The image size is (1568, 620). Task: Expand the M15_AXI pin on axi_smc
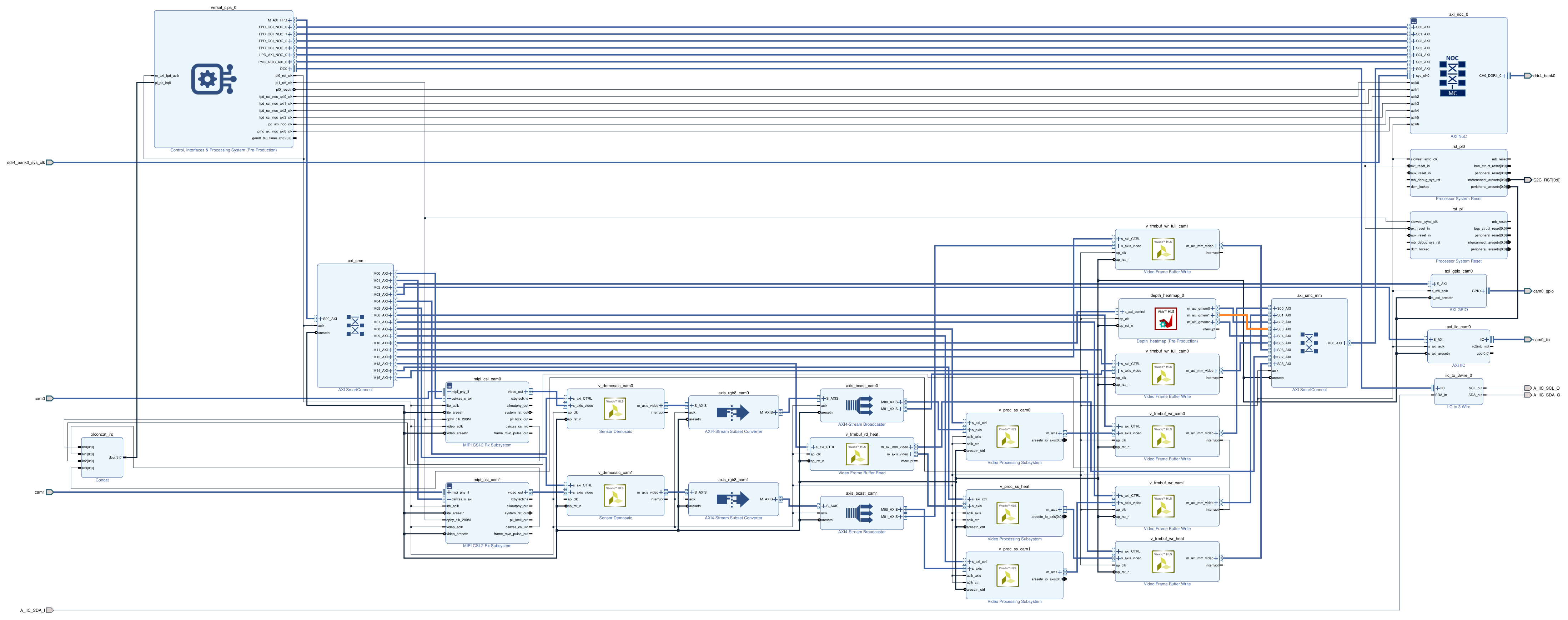coord(391,377)
